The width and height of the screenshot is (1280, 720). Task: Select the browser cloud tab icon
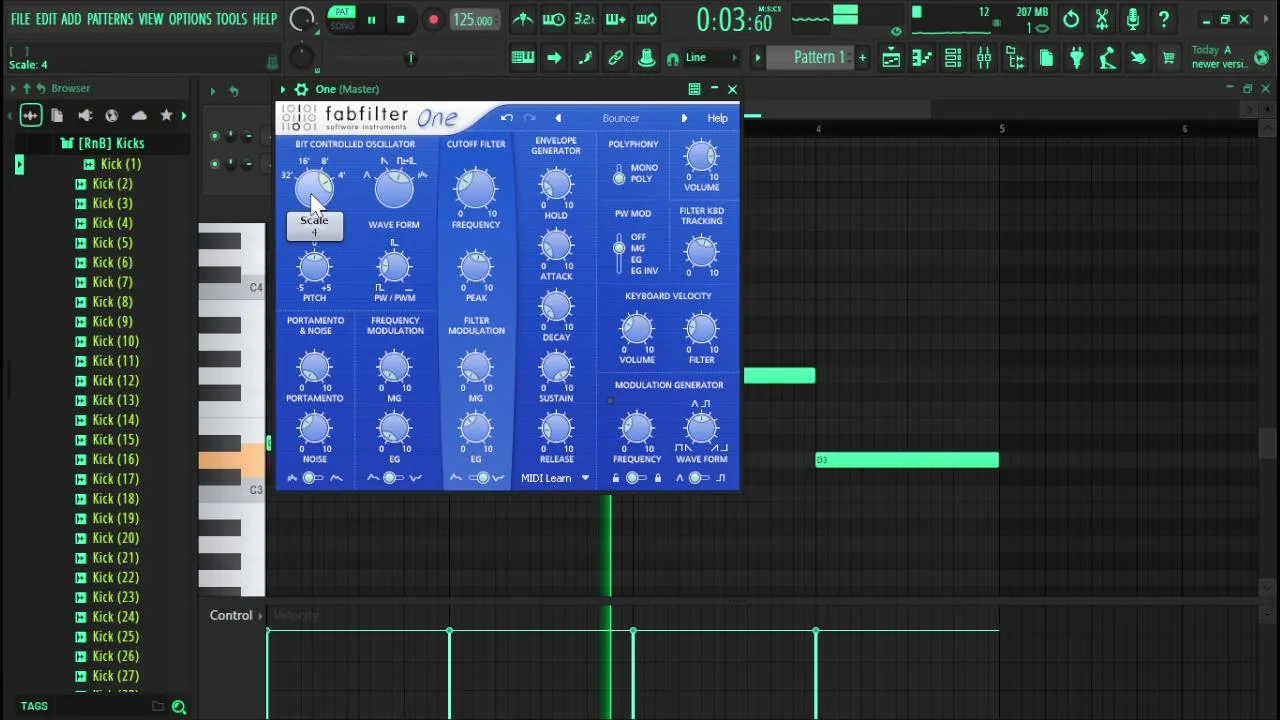(139, 115)
